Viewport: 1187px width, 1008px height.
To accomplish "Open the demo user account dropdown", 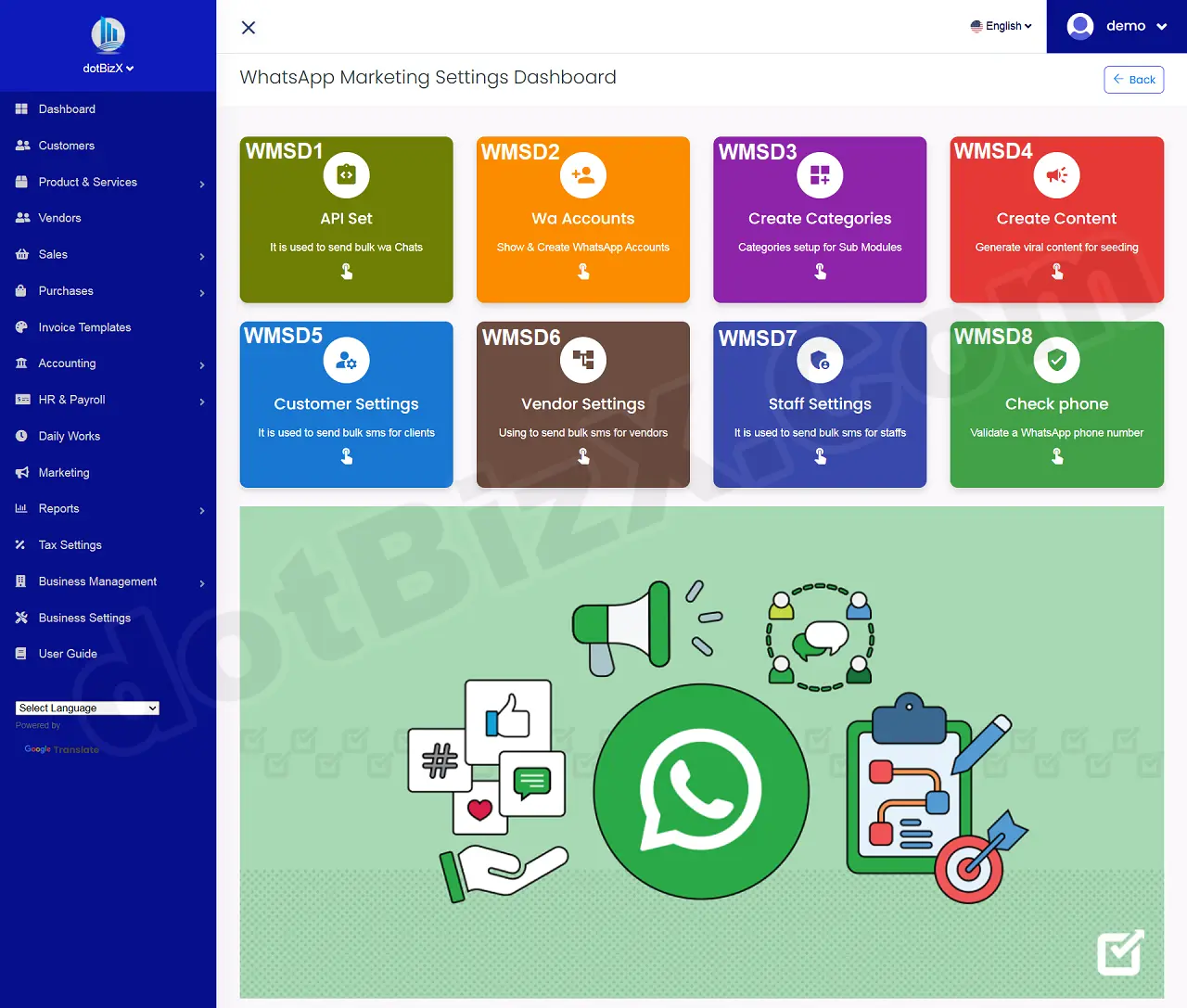I will pyautogui.click(x=1117, y=26).
